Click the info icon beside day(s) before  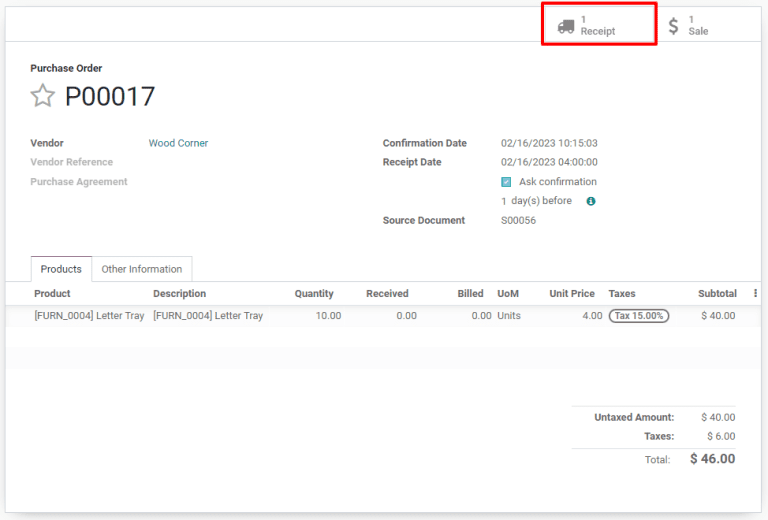tap(591, 201)
